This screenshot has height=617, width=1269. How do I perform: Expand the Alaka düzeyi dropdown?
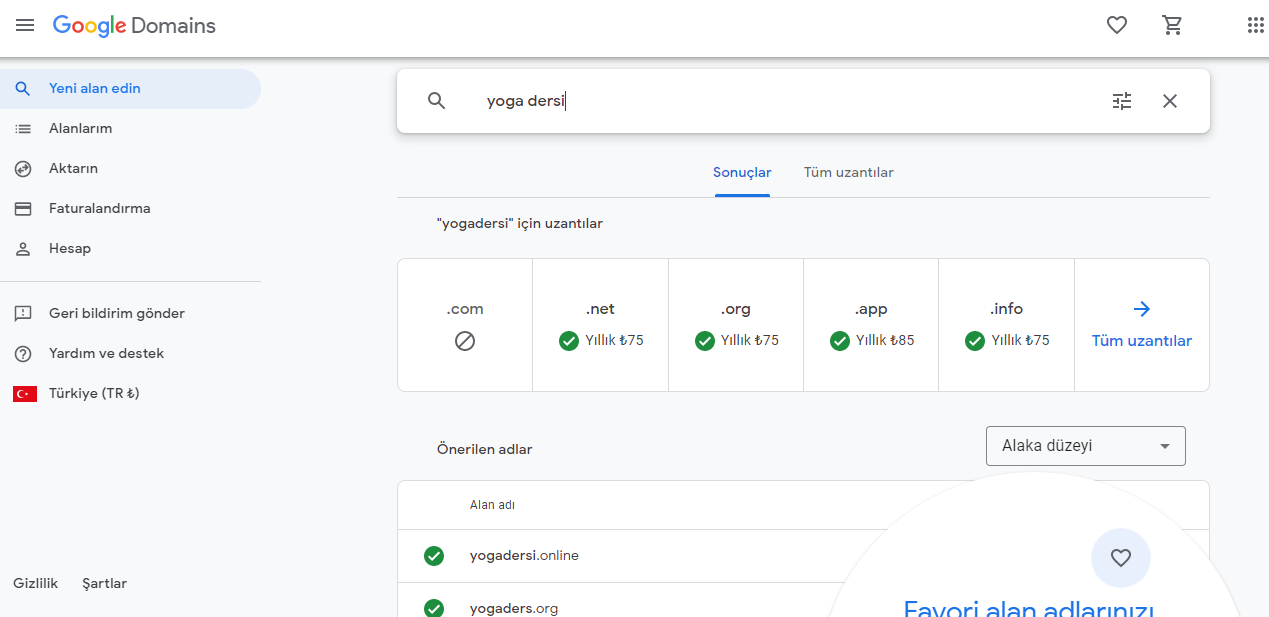pos(1085,446)
